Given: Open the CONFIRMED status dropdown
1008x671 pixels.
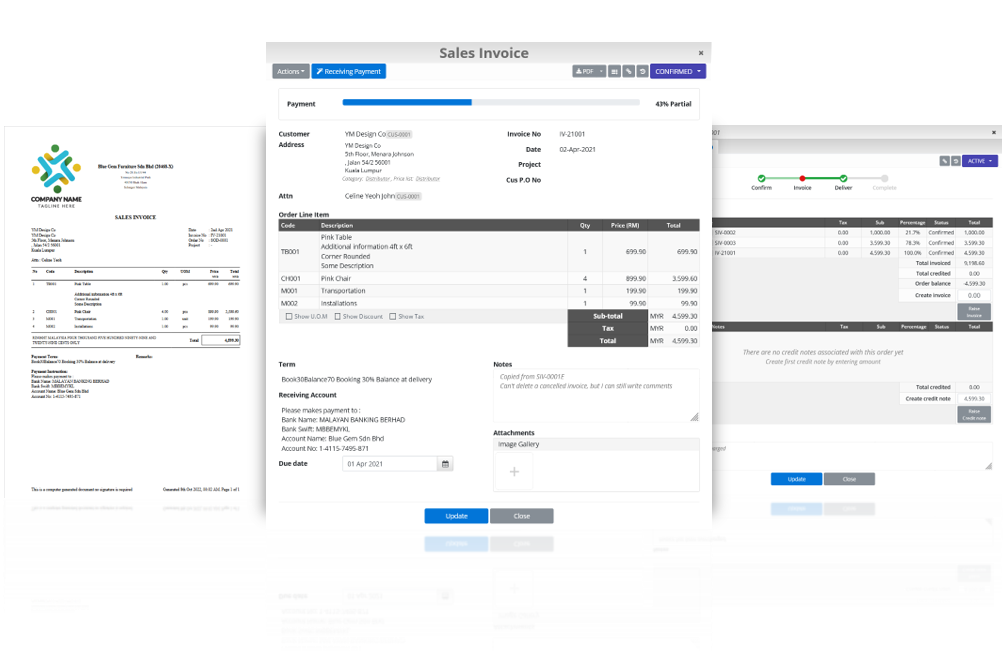Looking at the screenshot, I should tap(678, 71).
